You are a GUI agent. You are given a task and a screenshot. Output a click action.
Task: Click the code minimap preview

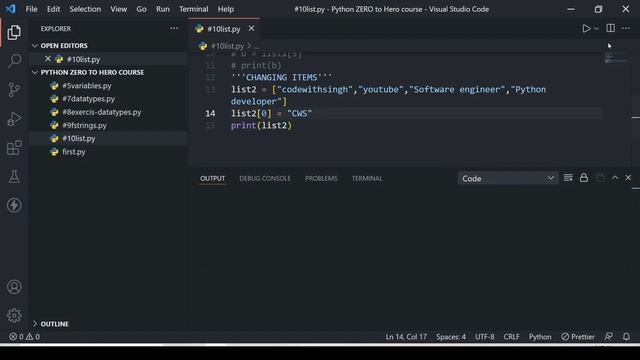(x=615, y=58)
